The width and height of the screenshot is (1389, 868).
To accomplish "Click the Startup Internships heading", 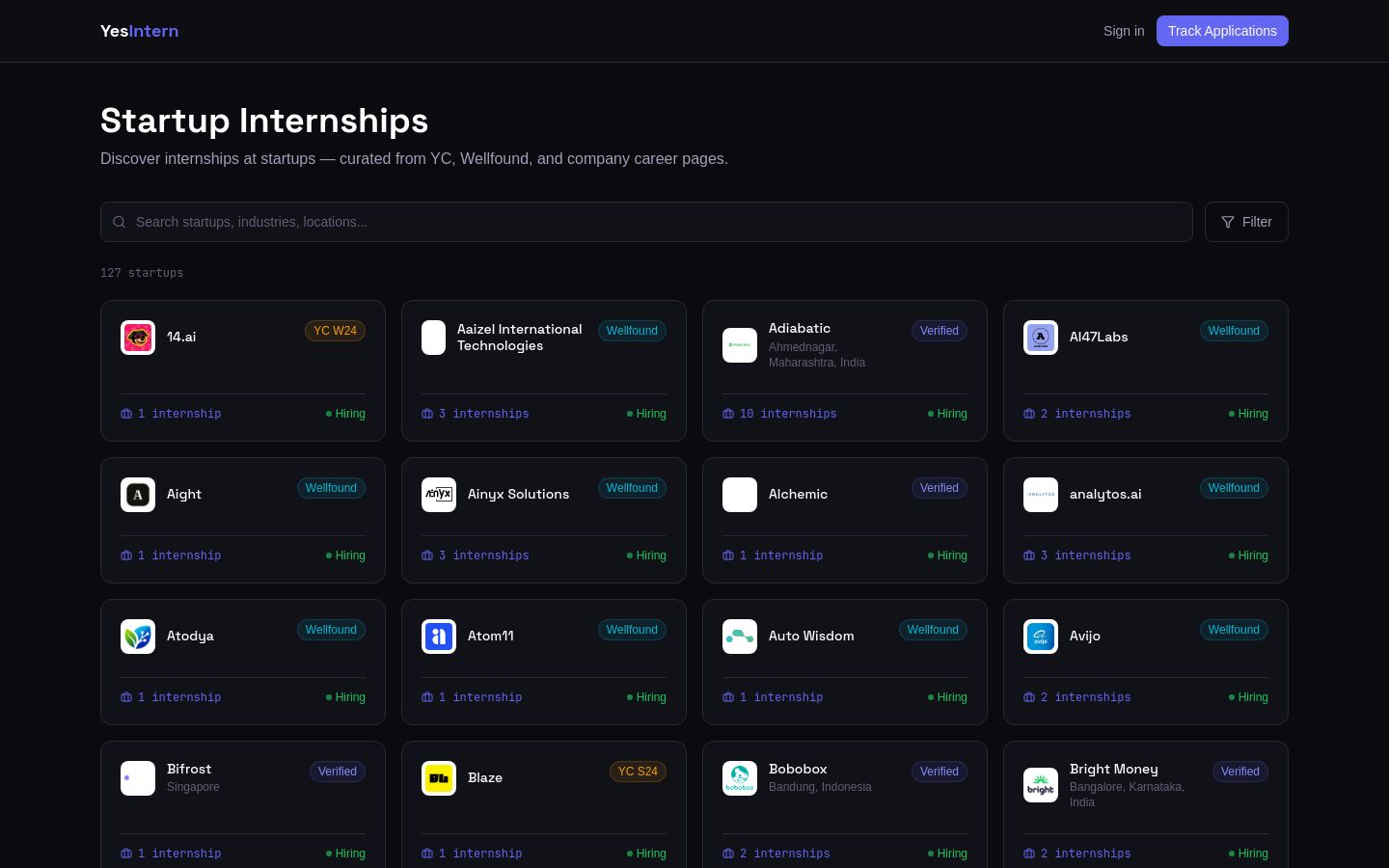I will 264,121.
